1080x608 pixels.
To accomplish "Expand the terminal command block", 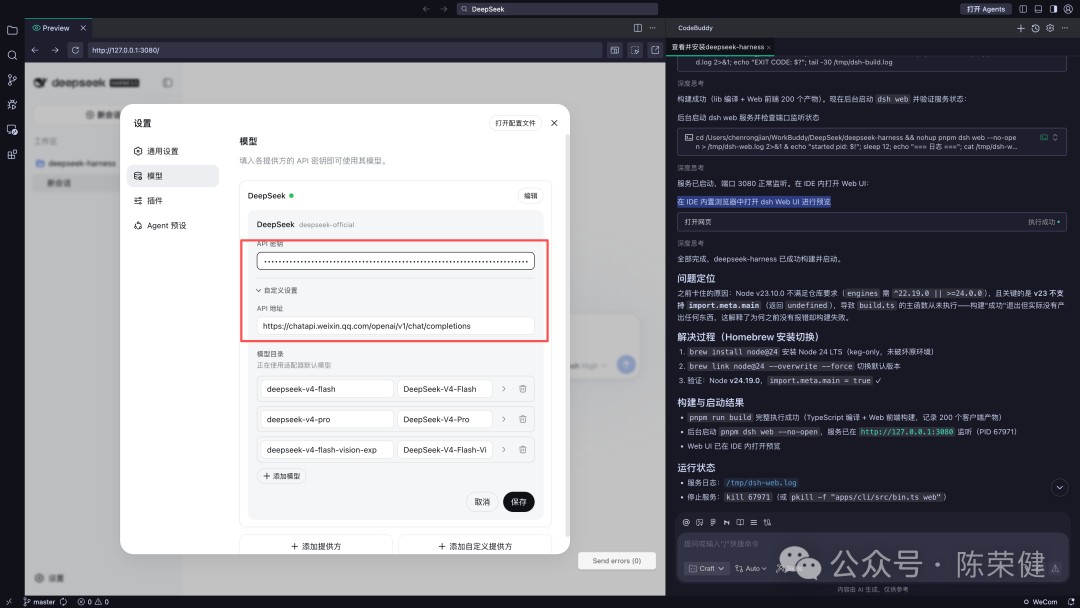I will pos(1055,138).
